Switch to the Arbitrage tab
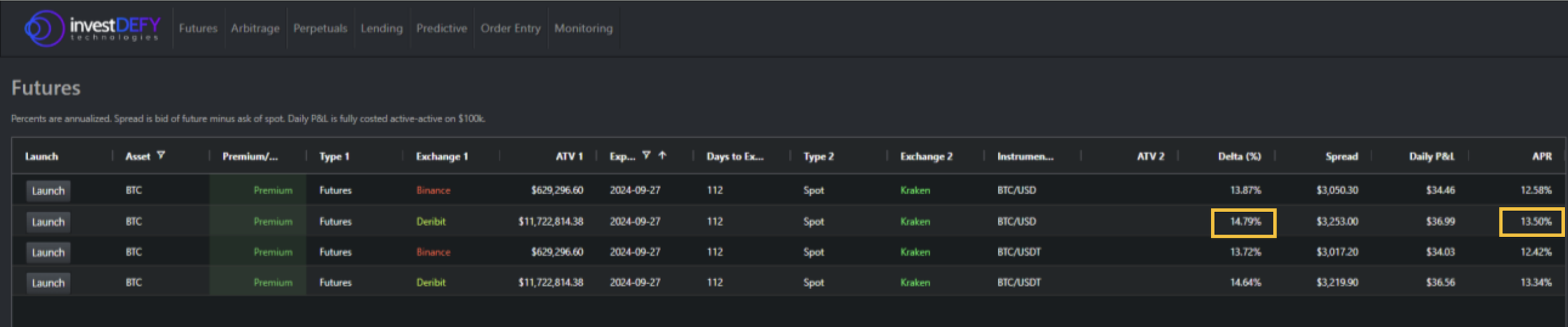Image resolution: width=1568 pixels, height=327 pixels. pos(255,28)
